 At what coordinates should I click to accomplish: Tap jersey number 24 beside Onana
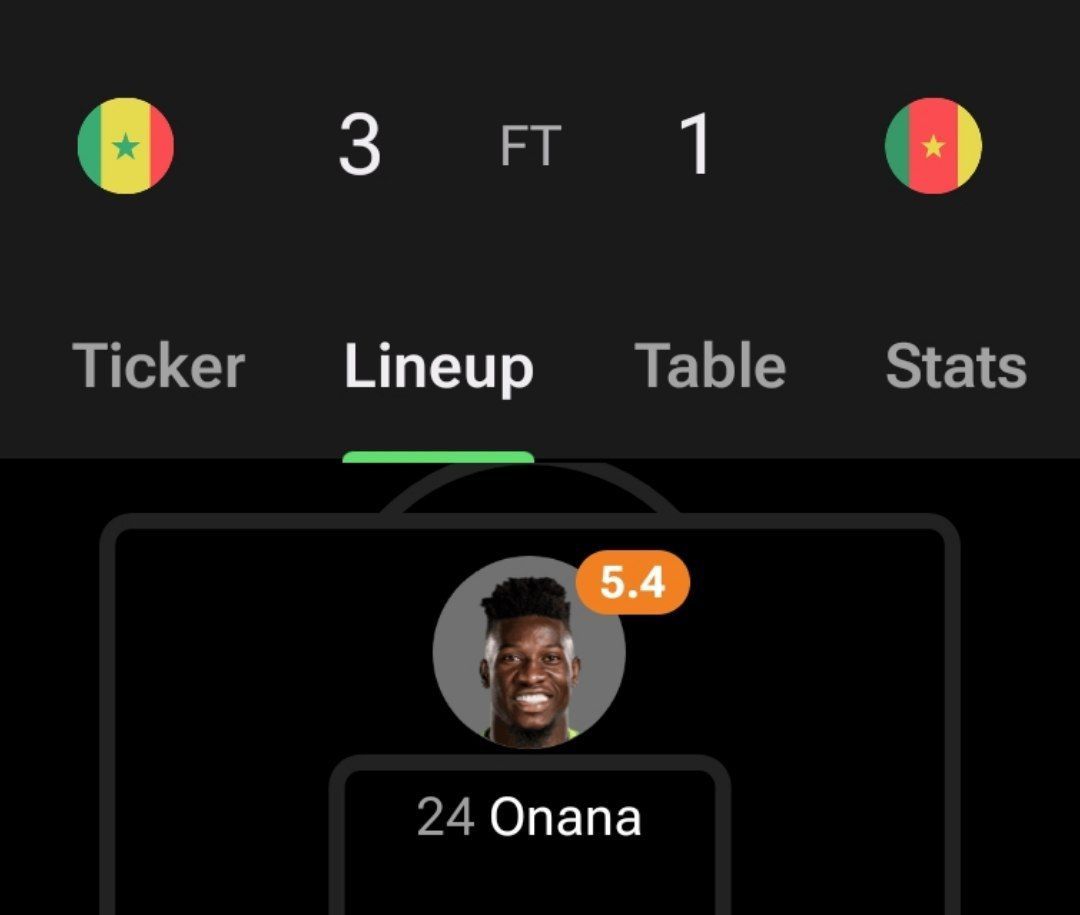446,817
